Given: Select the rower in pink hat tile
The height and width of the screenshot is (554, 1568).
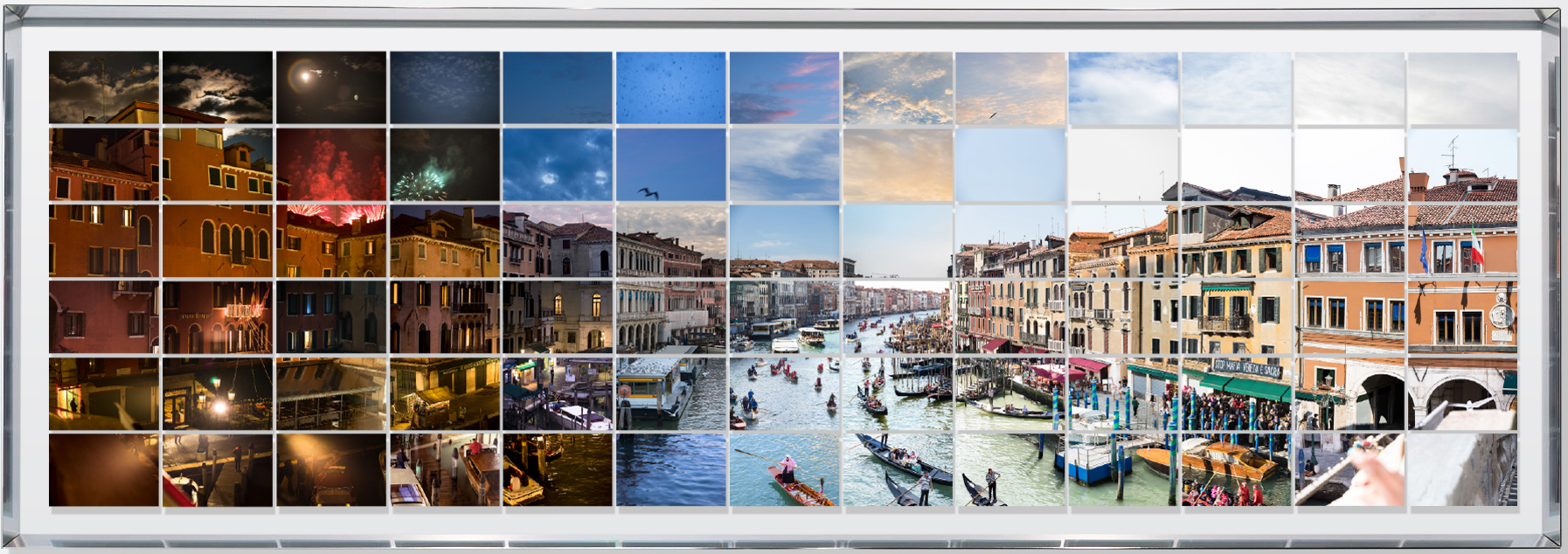Looking at the screenshot, I should tap(784, 470).
